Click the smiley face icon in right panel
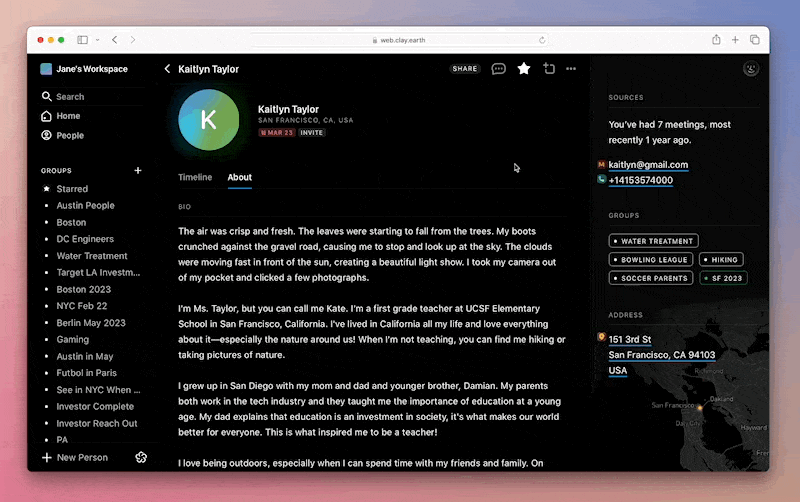The height and width of the screenshot is (502, 800). point(751,69)
